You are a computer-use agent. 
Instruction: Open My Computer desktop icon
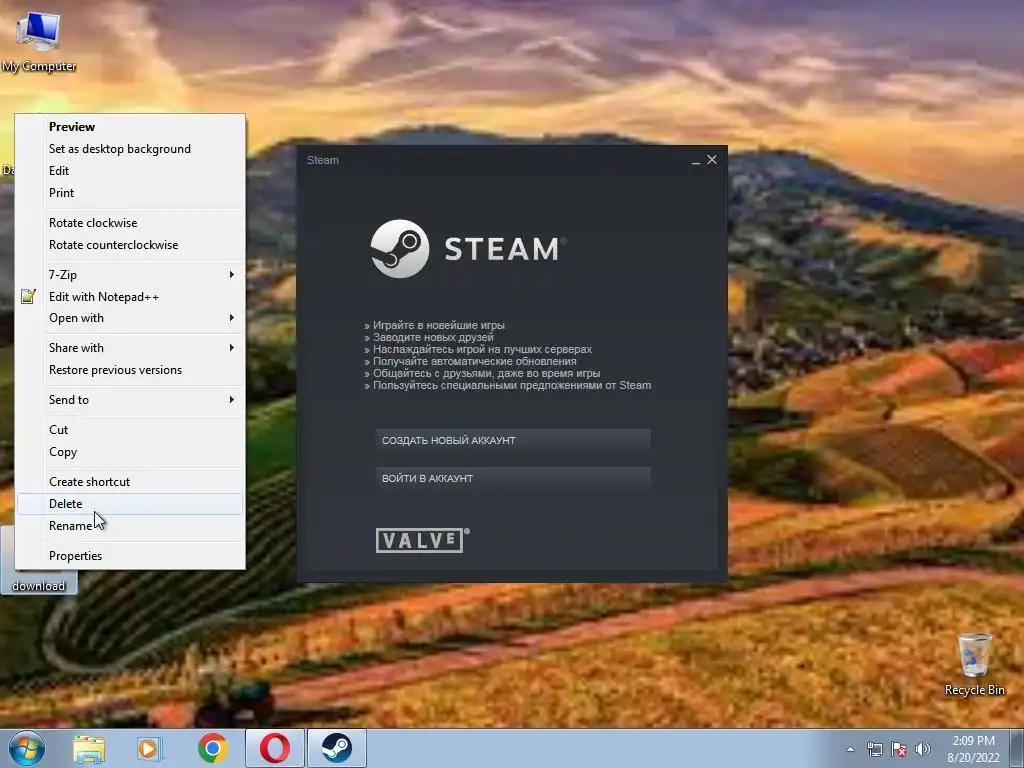coord(39,40)
